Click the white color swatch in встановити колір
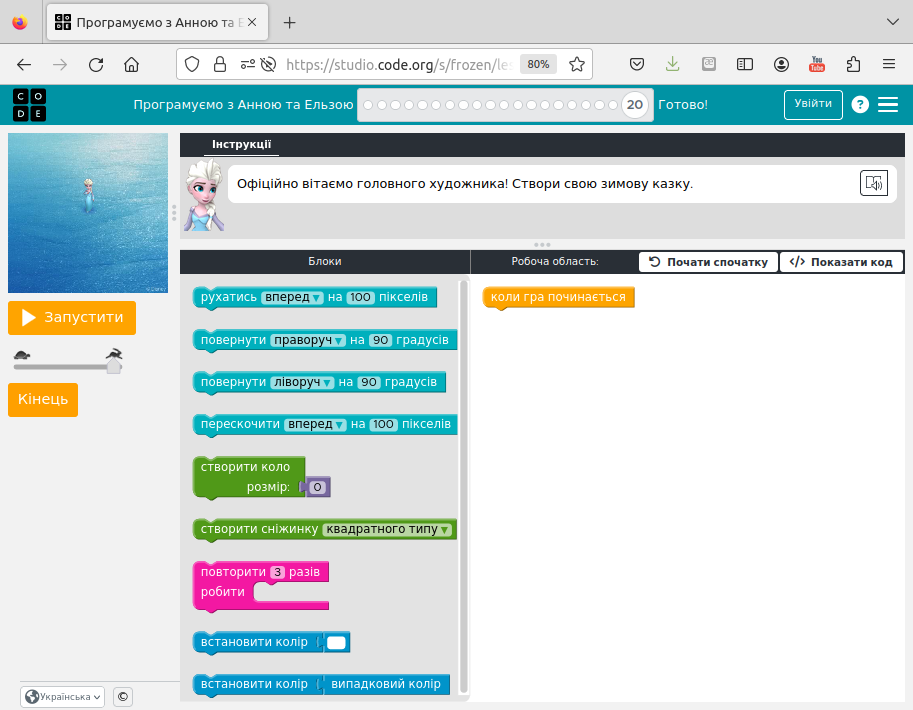The height and width of the screenshot is (710, 913). (x=336, y=642)
